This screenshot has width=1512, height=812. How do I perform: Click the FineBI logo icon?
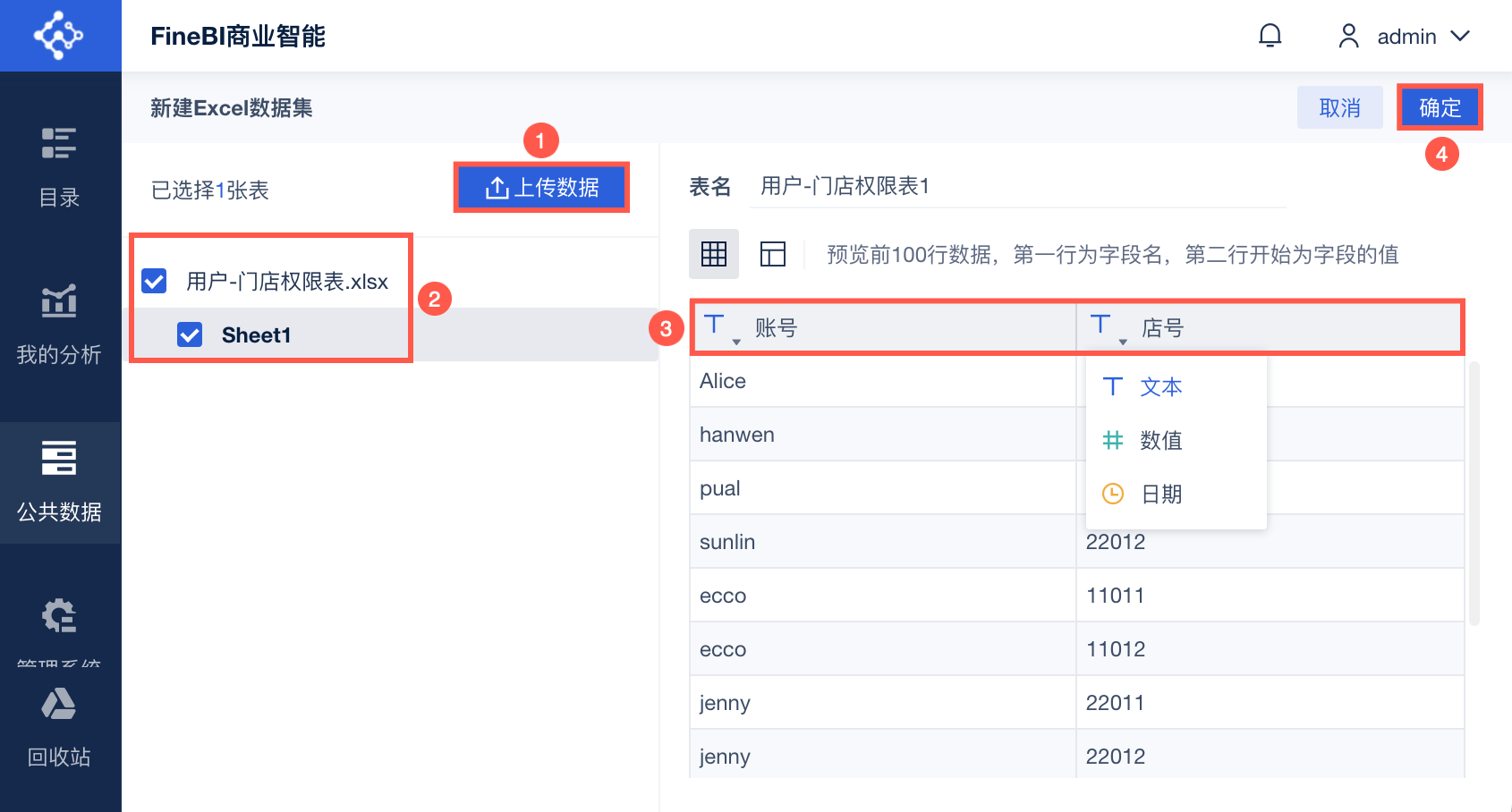click(59, 36)
